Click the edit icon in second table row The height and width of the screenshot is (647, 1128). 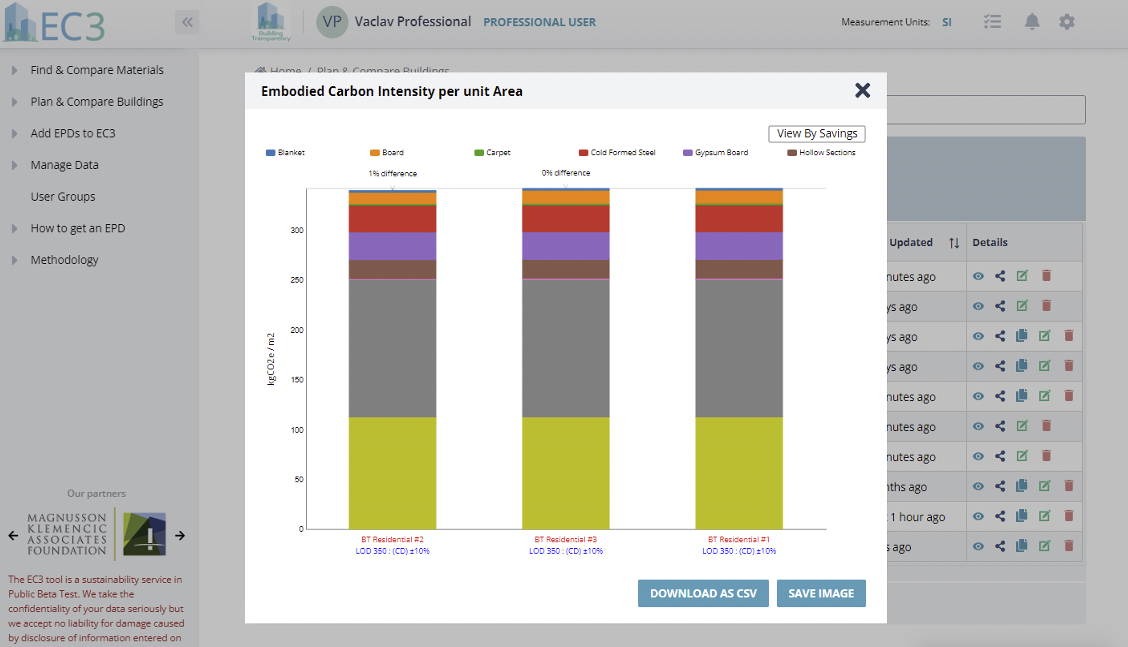pos(1022,306)
